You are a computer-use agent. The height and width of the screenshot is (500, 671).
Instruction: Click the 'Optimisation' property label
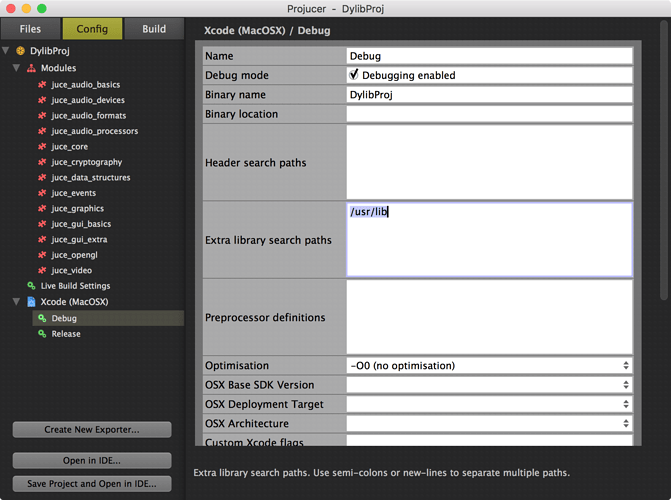(x=237, y=366)
